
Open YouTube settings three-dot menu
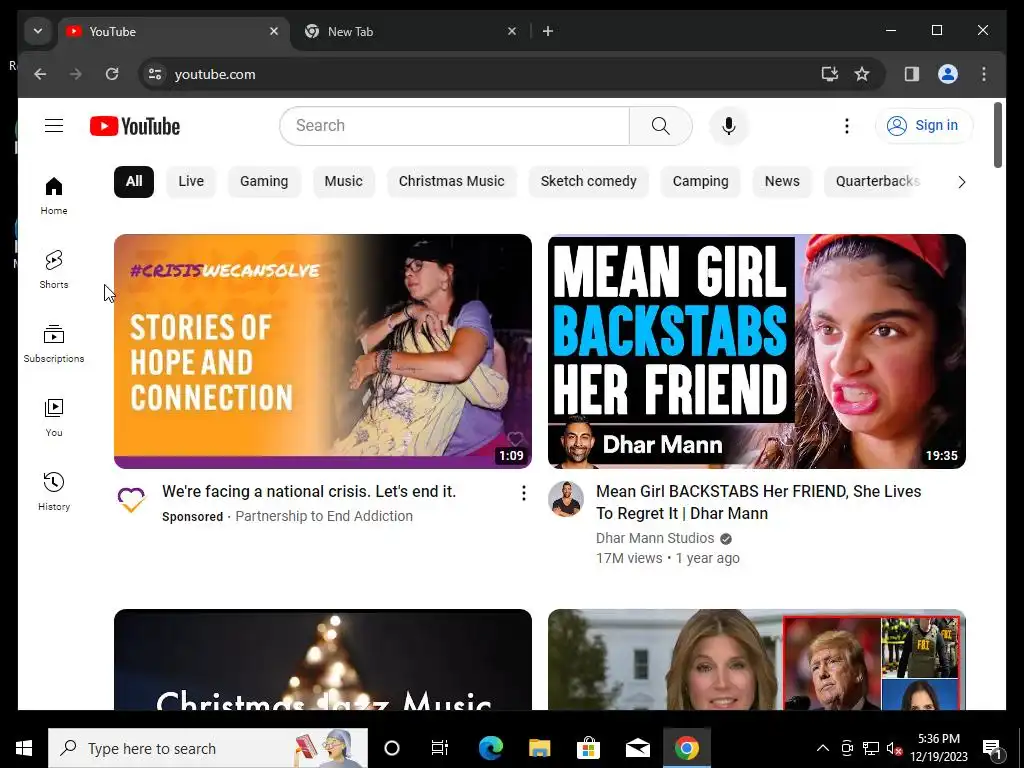pyautogui.click(x=846, y=126)
